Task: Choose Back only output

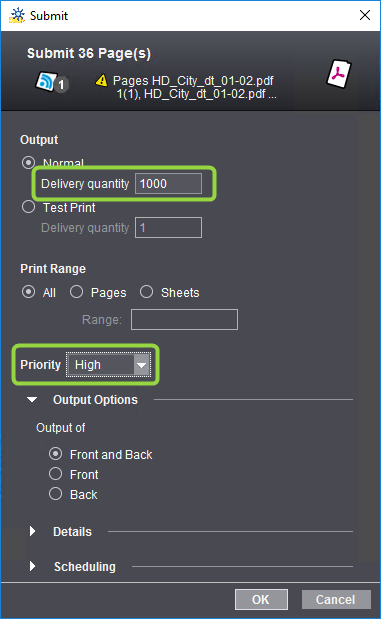Action: coord(56,493)
